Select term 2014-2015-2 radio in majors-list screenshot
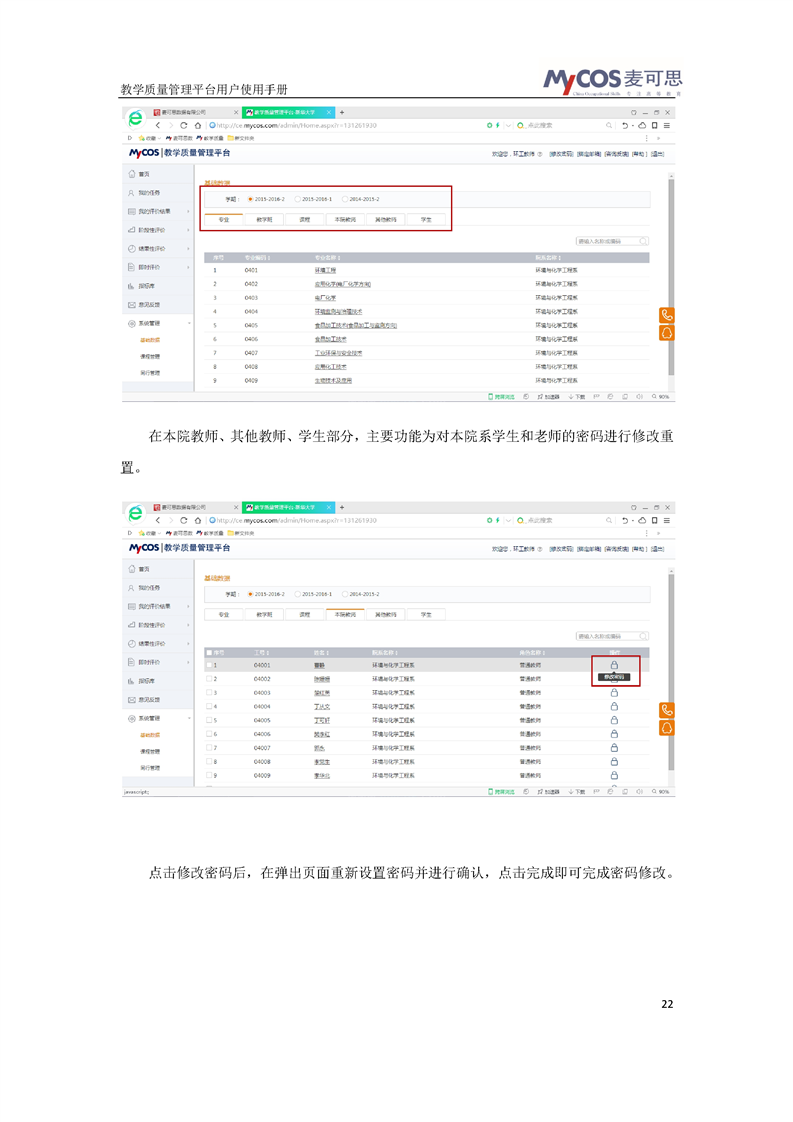Viewport: 793px width, 1122px height. tap(345, 199)
